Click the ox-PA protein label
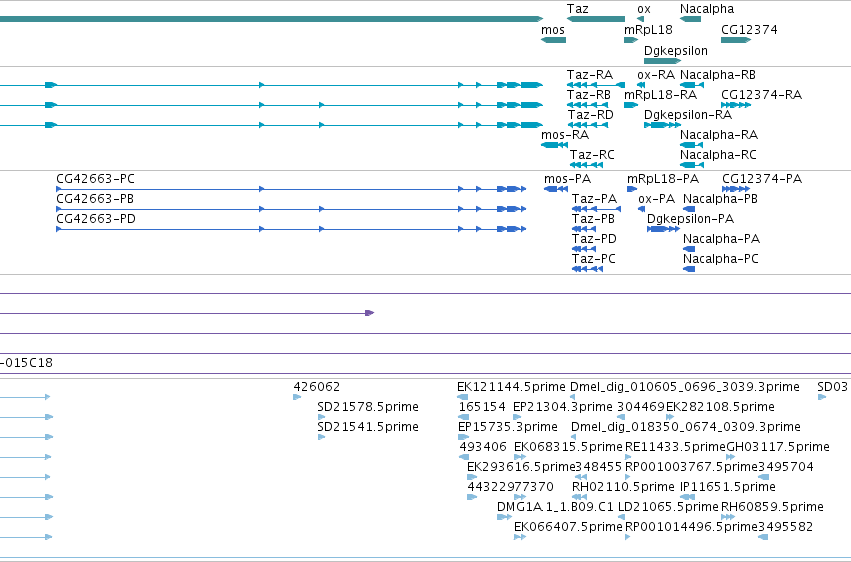The image size is (851, 562). coord(657,199)
